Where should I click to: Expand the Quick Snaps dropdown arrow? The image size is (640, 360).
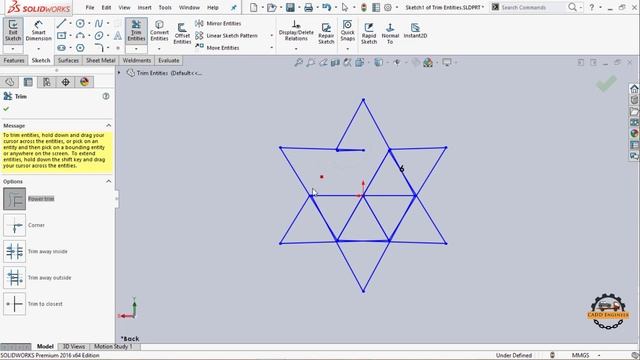347,49
